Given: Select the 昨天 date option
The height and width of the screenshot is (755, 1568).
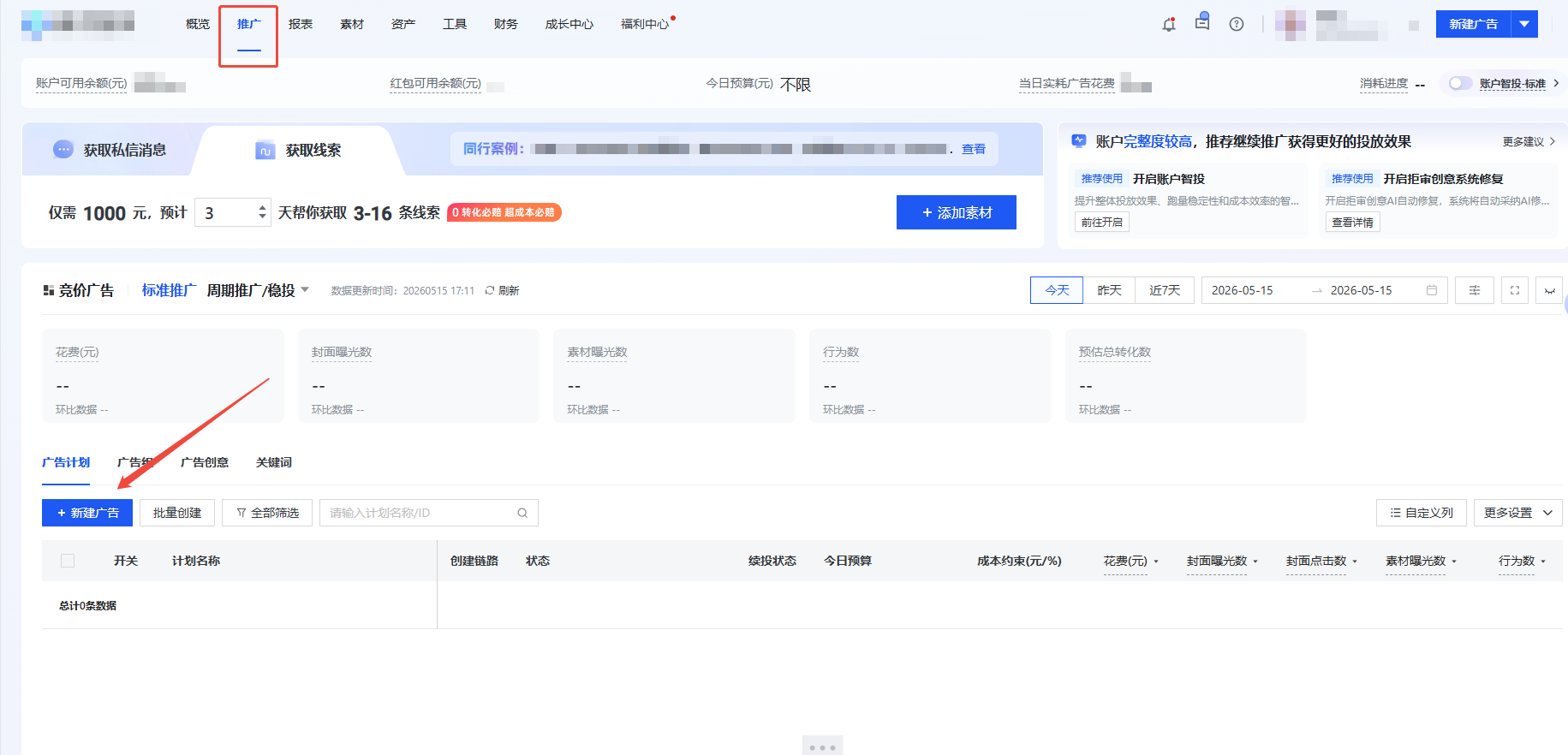Looking at the screenshot, I should click(1109, 290).
